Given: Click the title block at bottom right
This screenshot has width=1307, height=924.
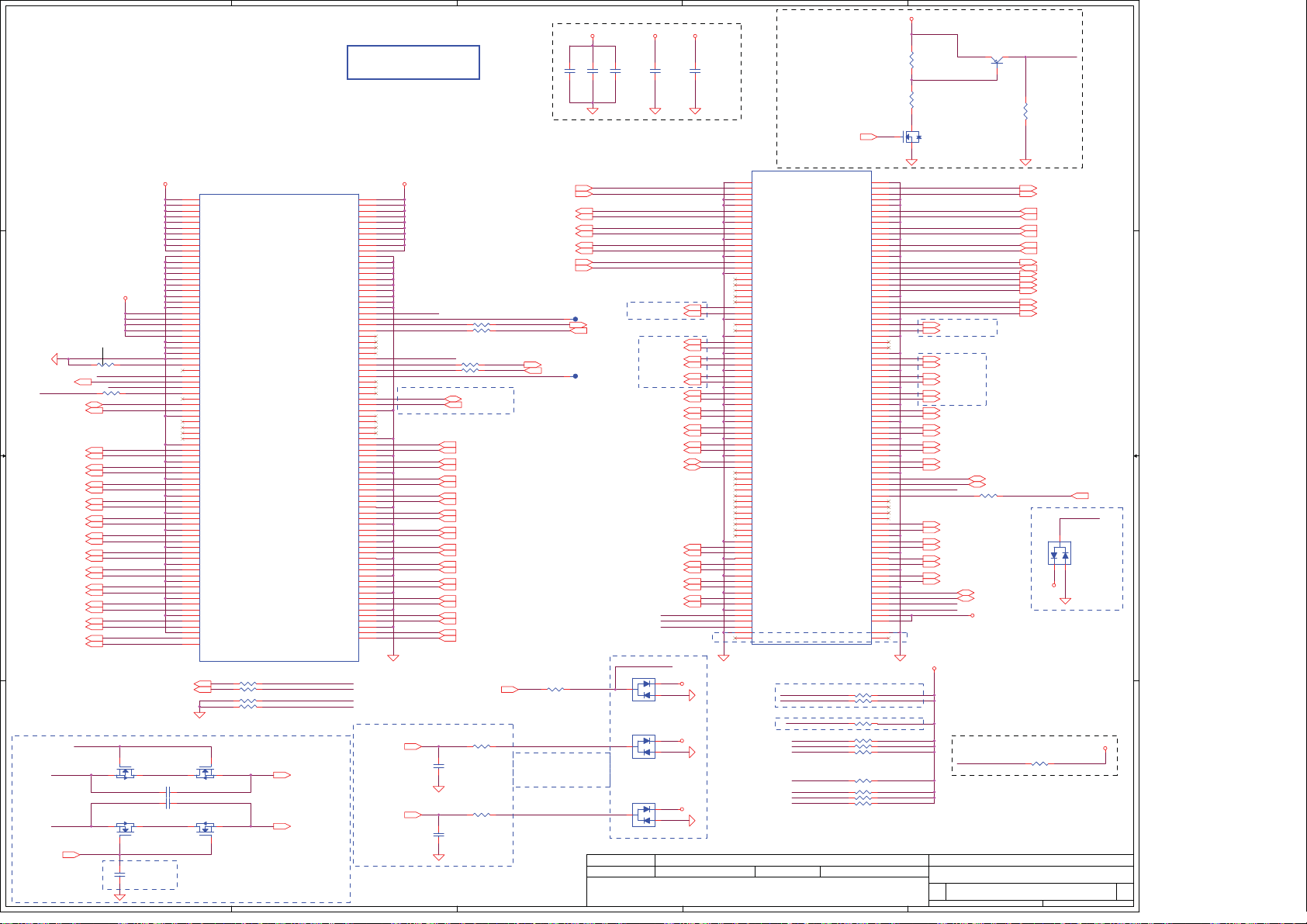Looking at the screenshot, I should tap(860, 880).
